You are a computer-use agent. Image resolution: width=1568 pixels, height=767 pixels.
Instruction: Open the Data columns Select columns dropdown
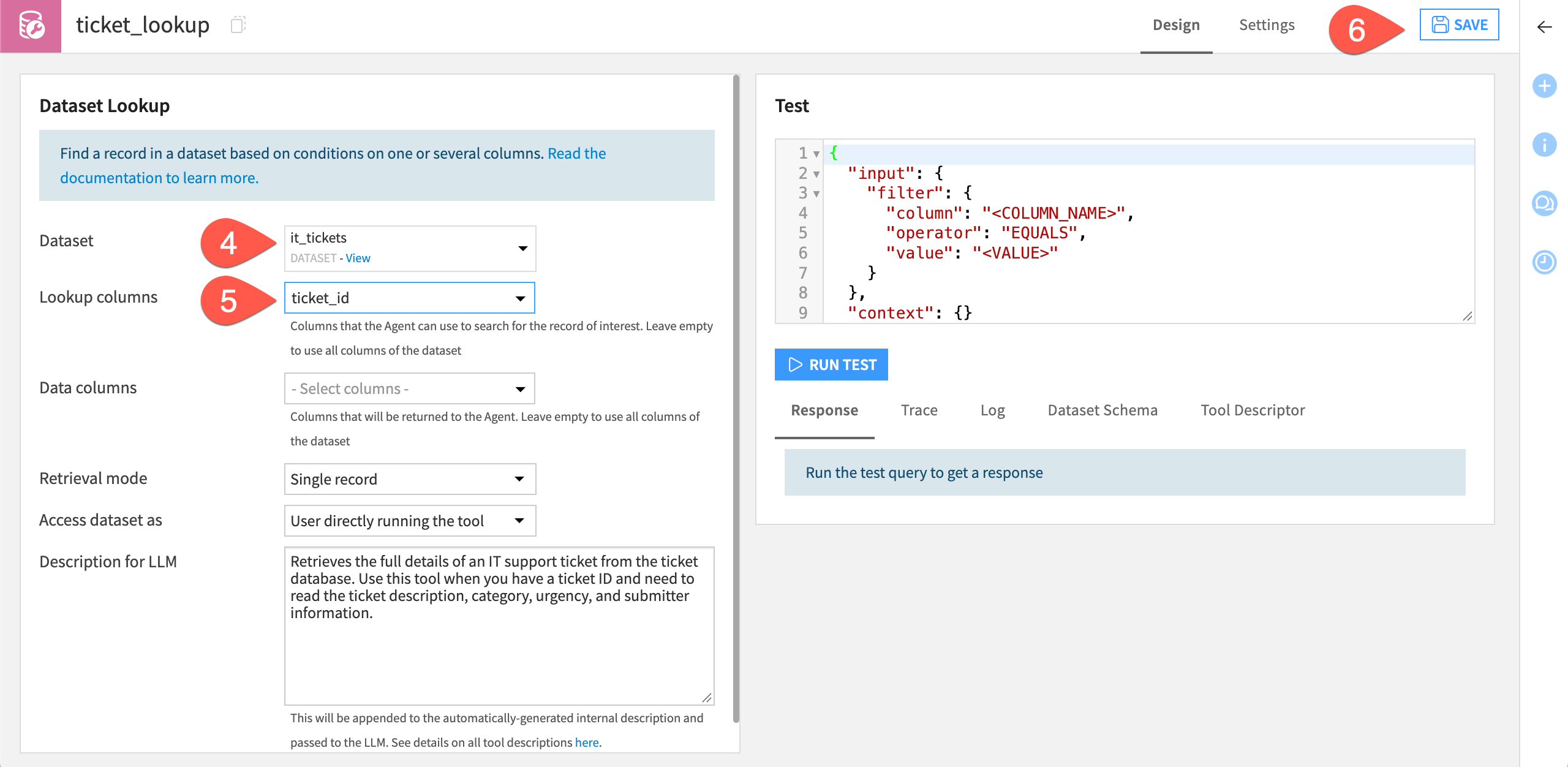(410, 388)
